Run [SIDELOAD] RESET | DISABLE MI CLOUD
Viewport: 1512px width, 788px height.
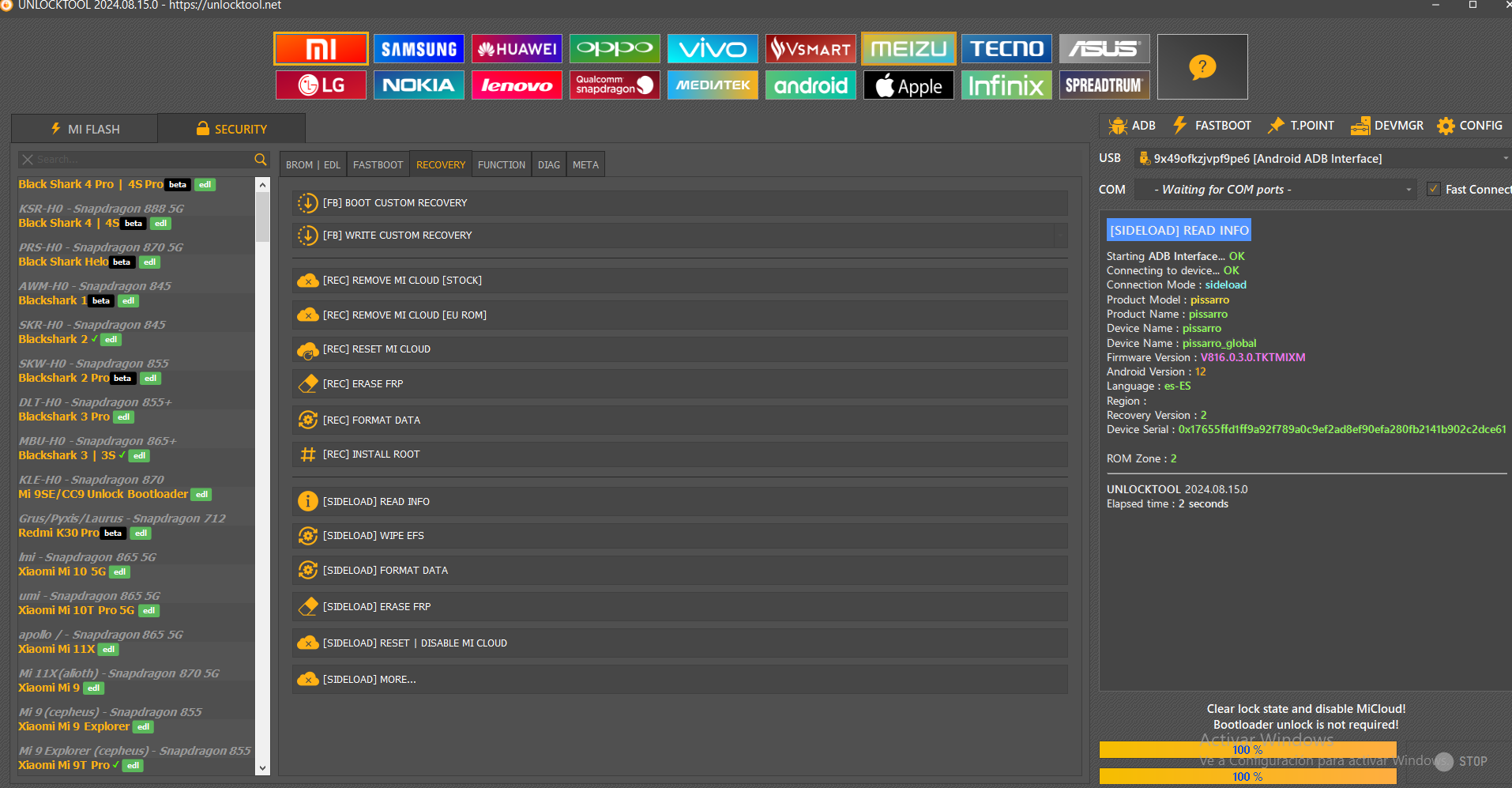[x=680, y=643]
